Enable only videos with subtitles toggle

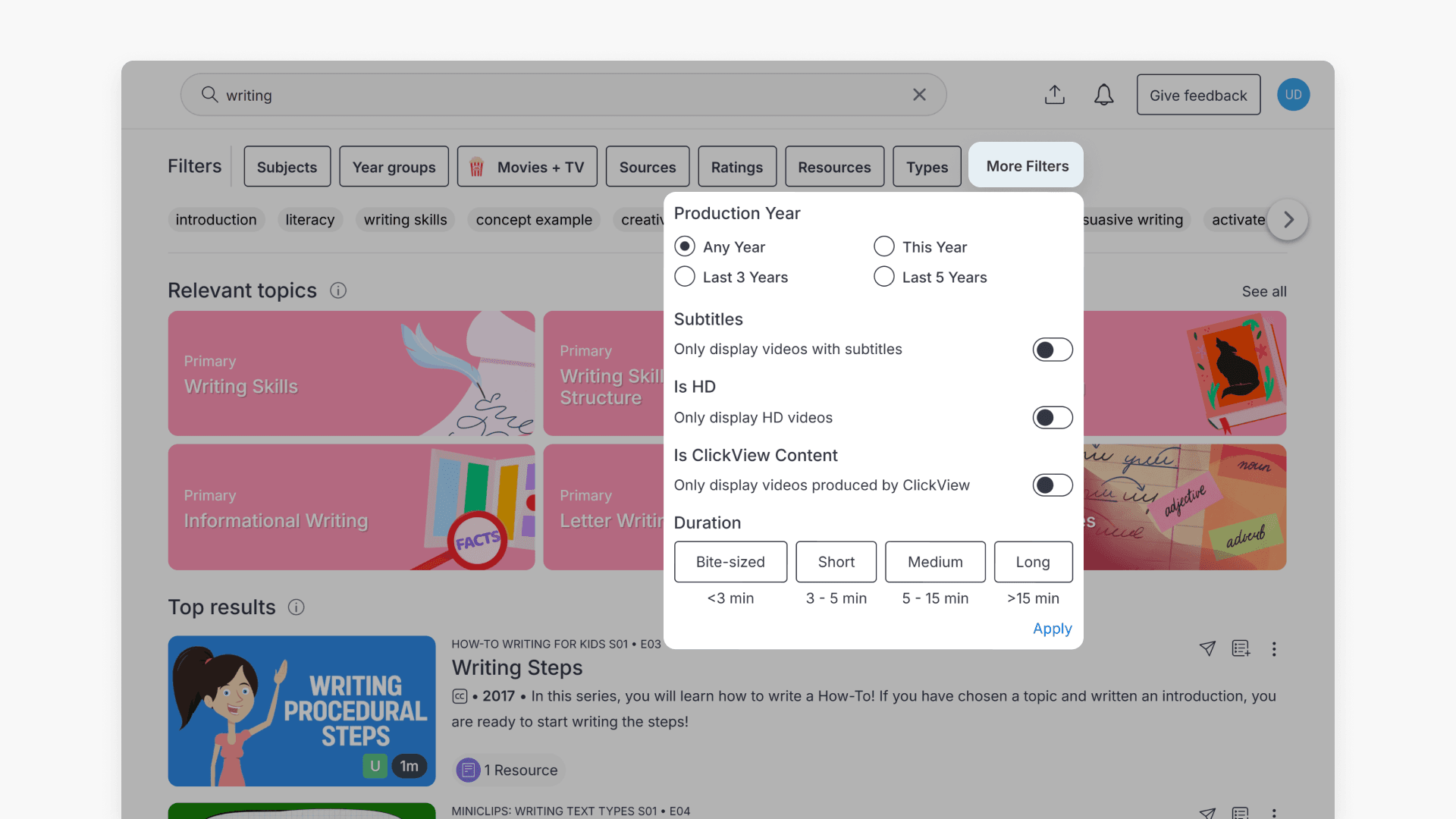(1052, 350)
